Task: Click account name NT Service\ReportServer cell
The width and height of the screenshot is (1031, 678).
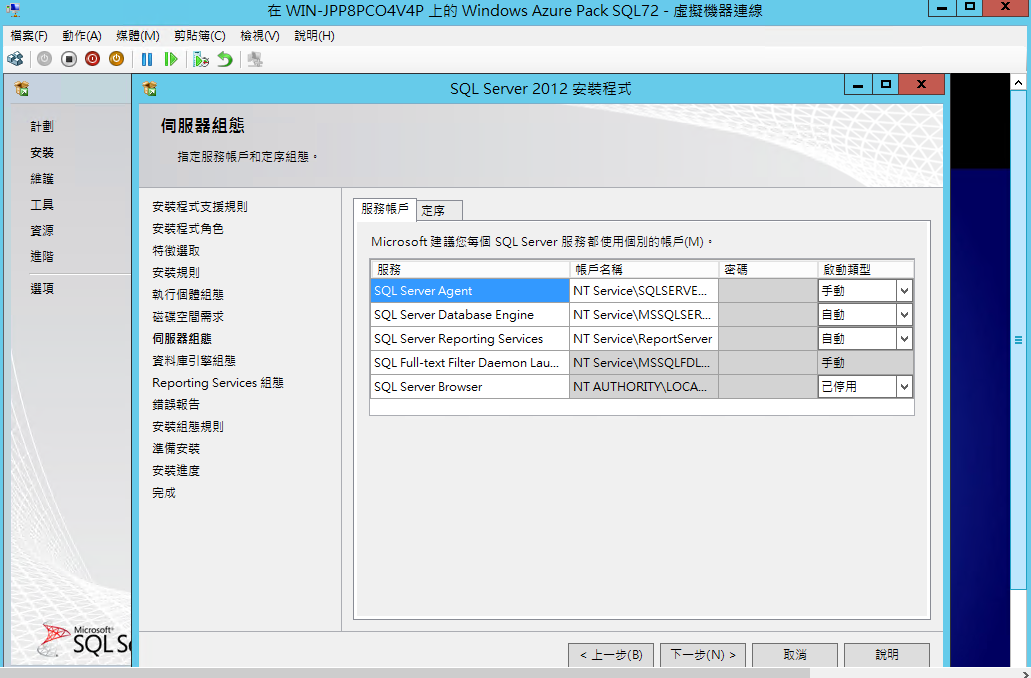Action: pos(644,339)
